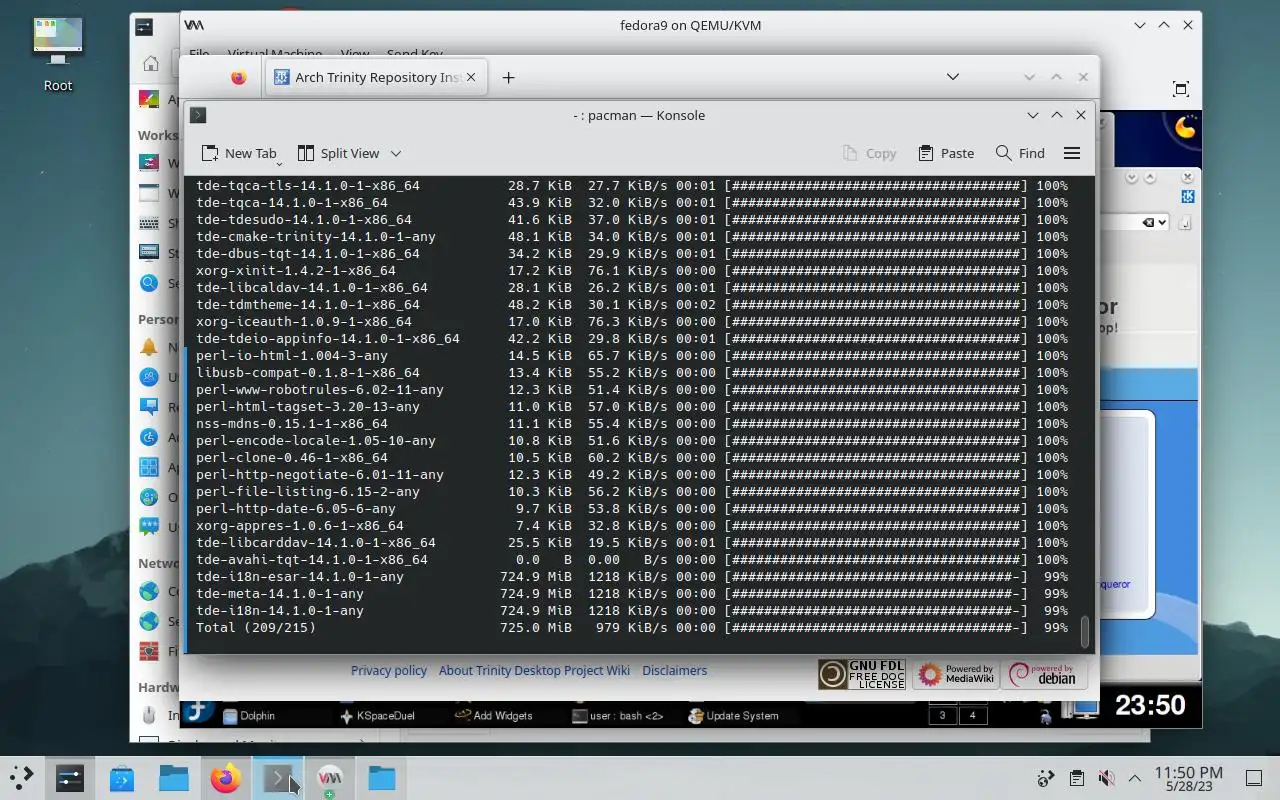Viewport: 1280px width, 800px height.
Task: Close the Arch Trinity Repository tab
Action: [x=471, y=77]
